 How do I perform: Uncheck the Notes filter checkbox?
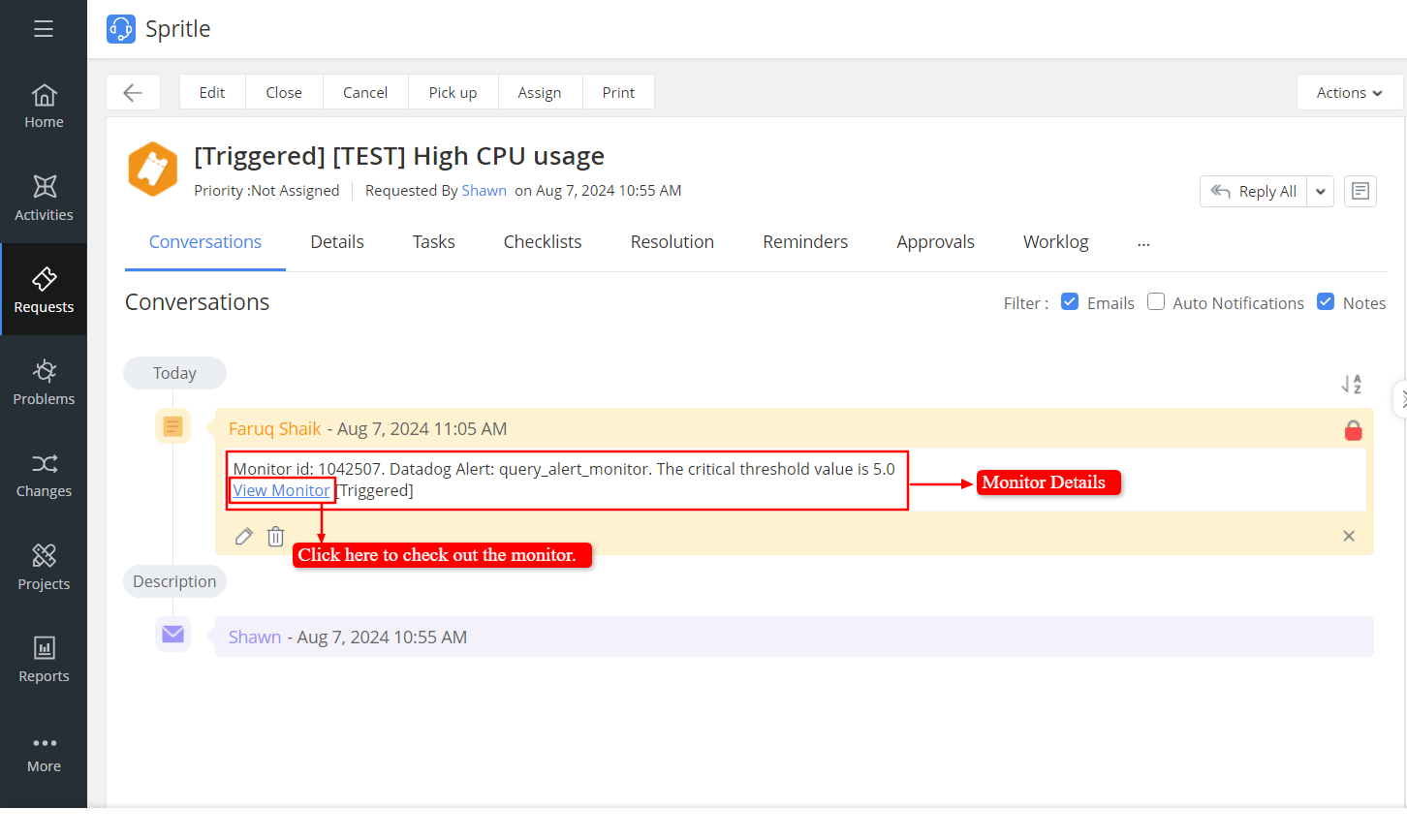[1326, 302]
